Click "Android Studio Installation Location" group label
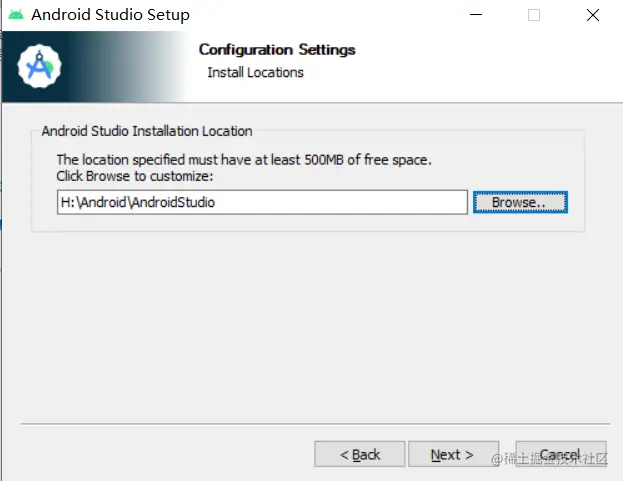 click(147, 131)
